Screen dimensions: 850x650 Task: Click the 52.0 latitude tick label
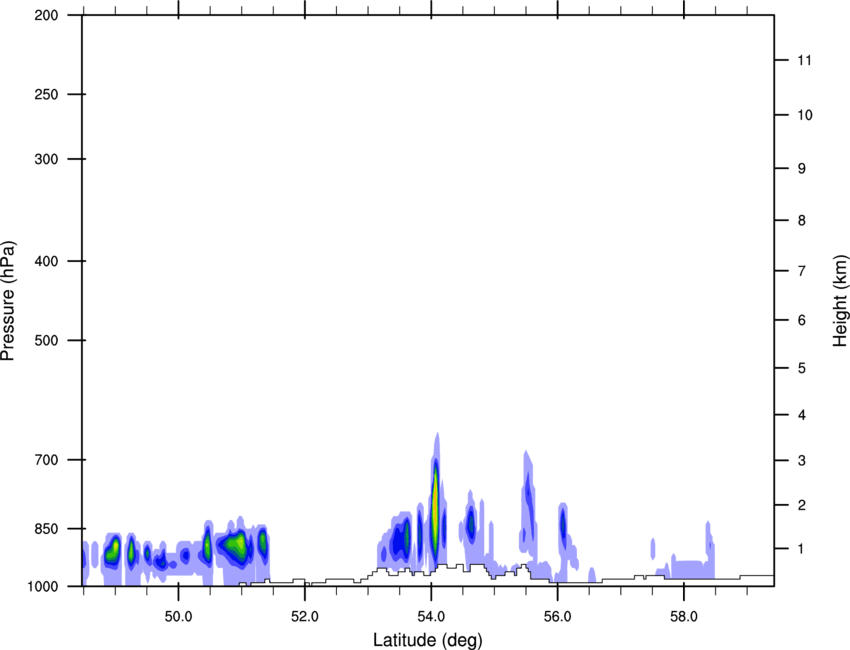tap(305, 617)
